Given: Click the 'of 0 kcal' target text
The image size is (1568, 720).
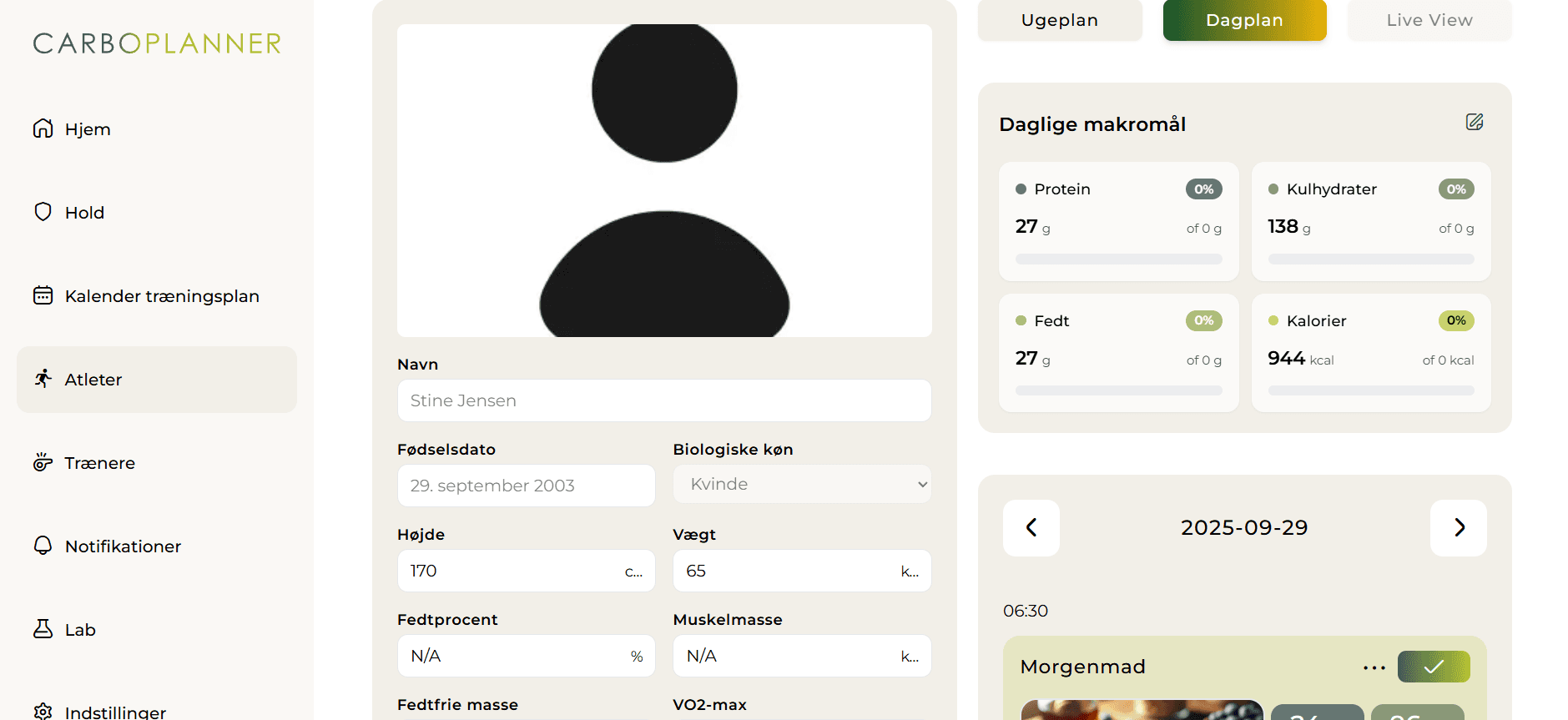Looking at the screenshot, I should (x=1448, y=360).
